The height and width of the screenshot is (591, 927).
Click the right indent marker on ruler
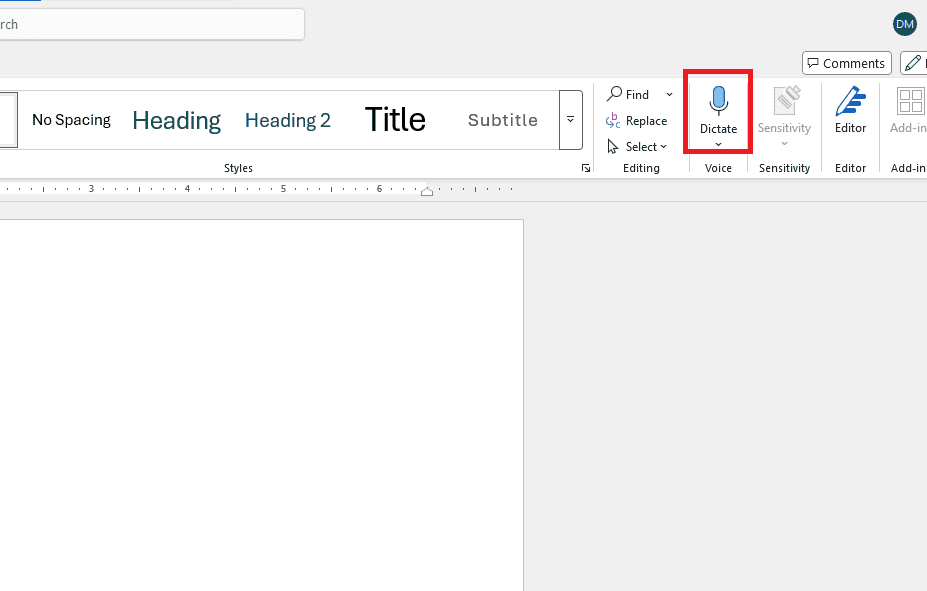(x=427, y=191)
